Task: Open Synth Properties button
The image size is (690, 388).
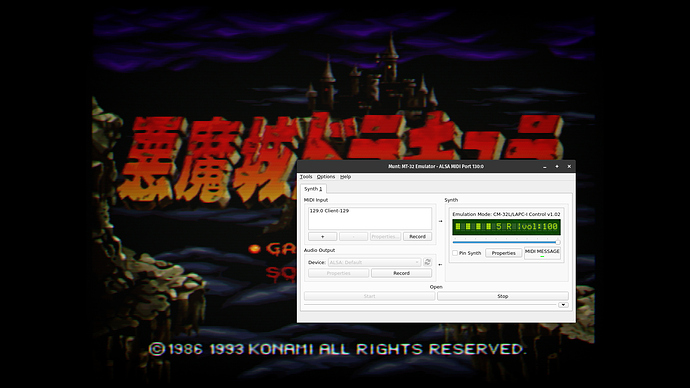Action: coord(503,253)
